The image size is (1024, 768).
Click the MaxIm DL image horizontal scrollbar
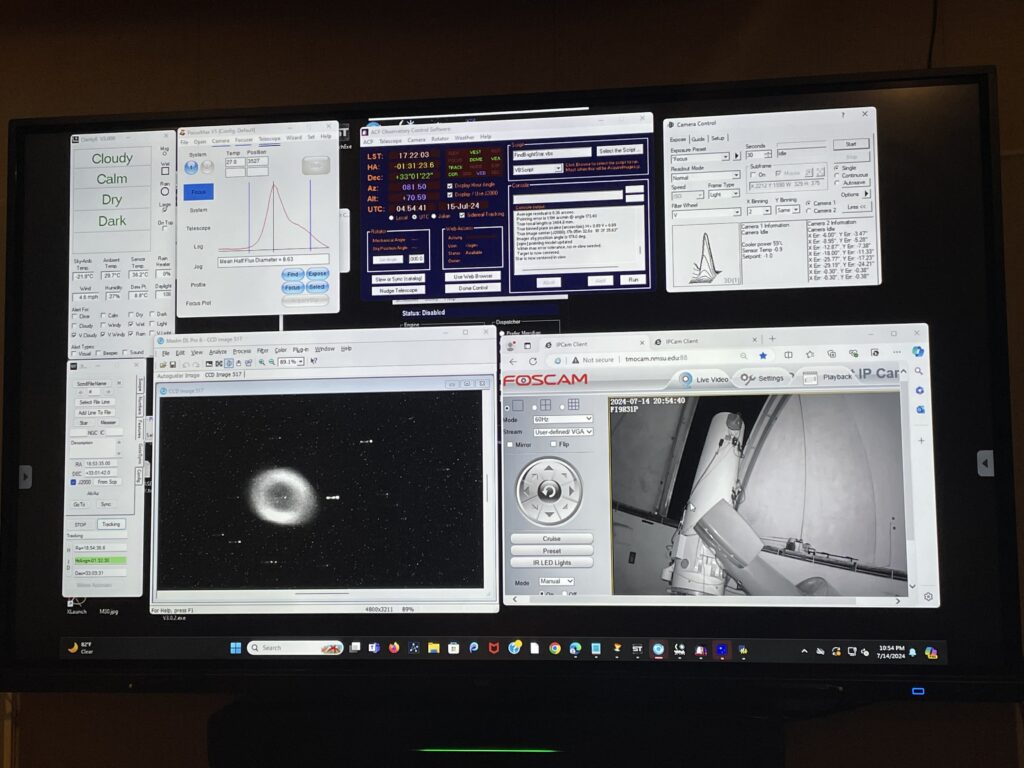pos(321,594)
